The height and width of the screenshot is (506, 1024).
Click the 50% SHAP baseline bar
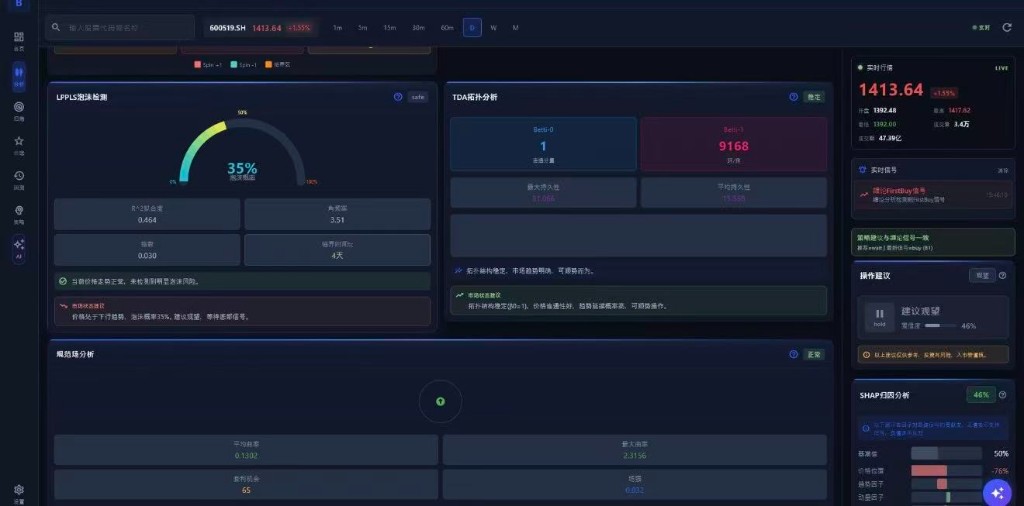point(946,453)
